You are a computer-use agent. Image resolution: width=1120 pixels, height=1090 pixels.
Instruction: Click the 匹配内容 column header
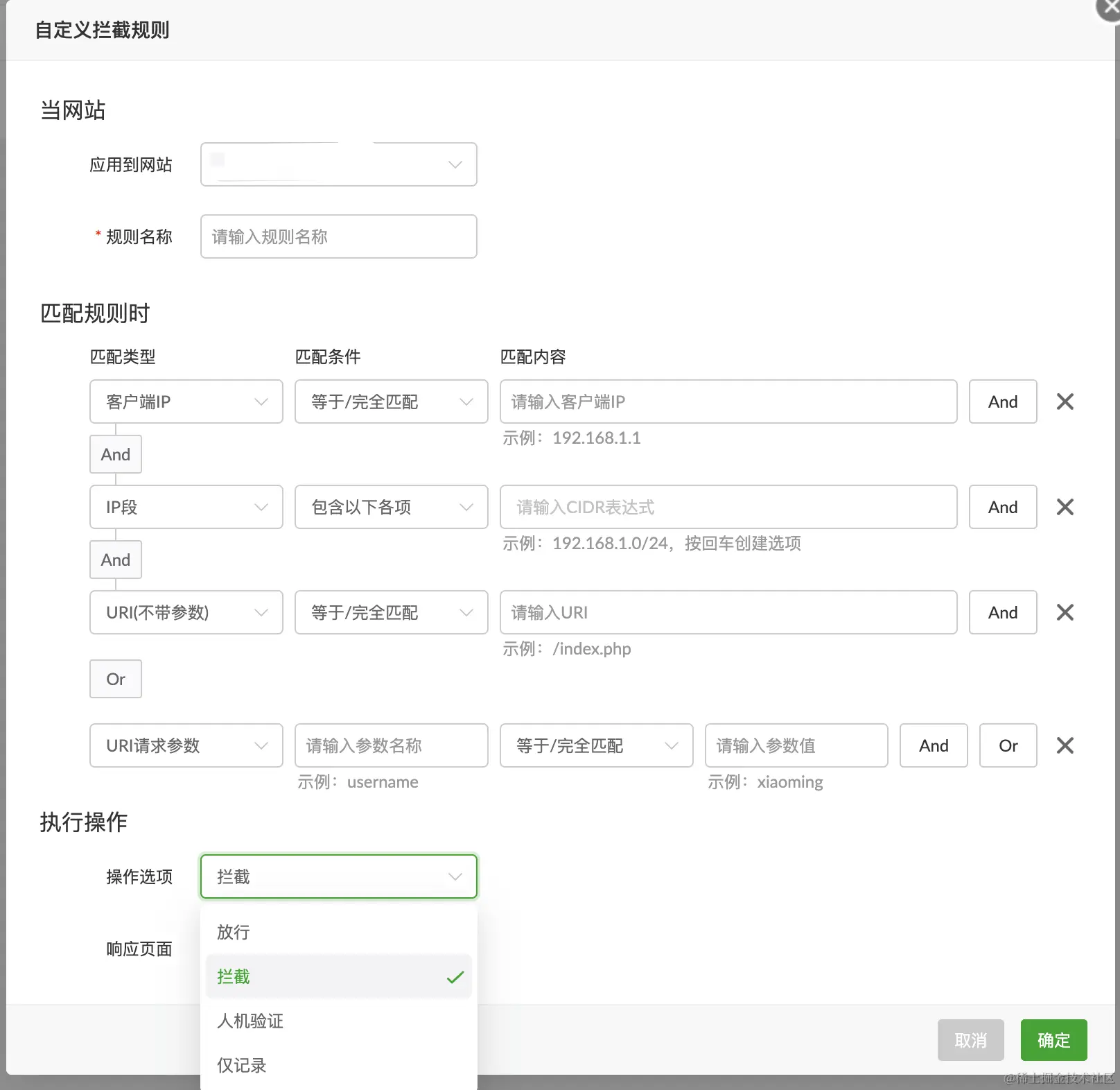point(533,356)
